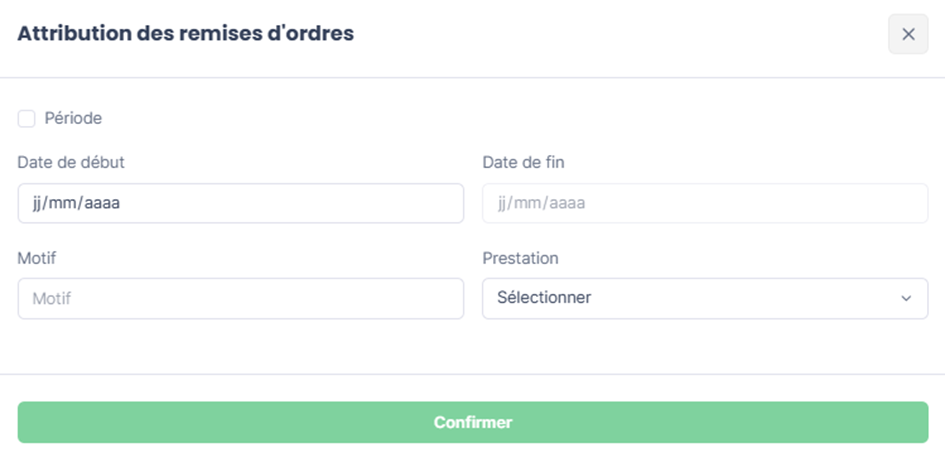Click the greyed jj/mm/aaaa placeholder in Date de fin

(x=541, y=204)
